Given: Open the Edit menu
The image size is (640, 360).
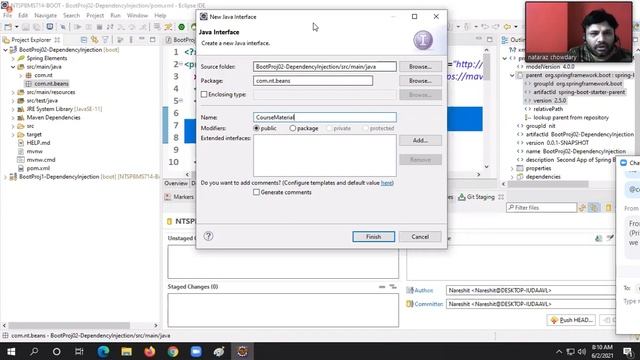Looking at the screenshot, I should coord(23,16).
